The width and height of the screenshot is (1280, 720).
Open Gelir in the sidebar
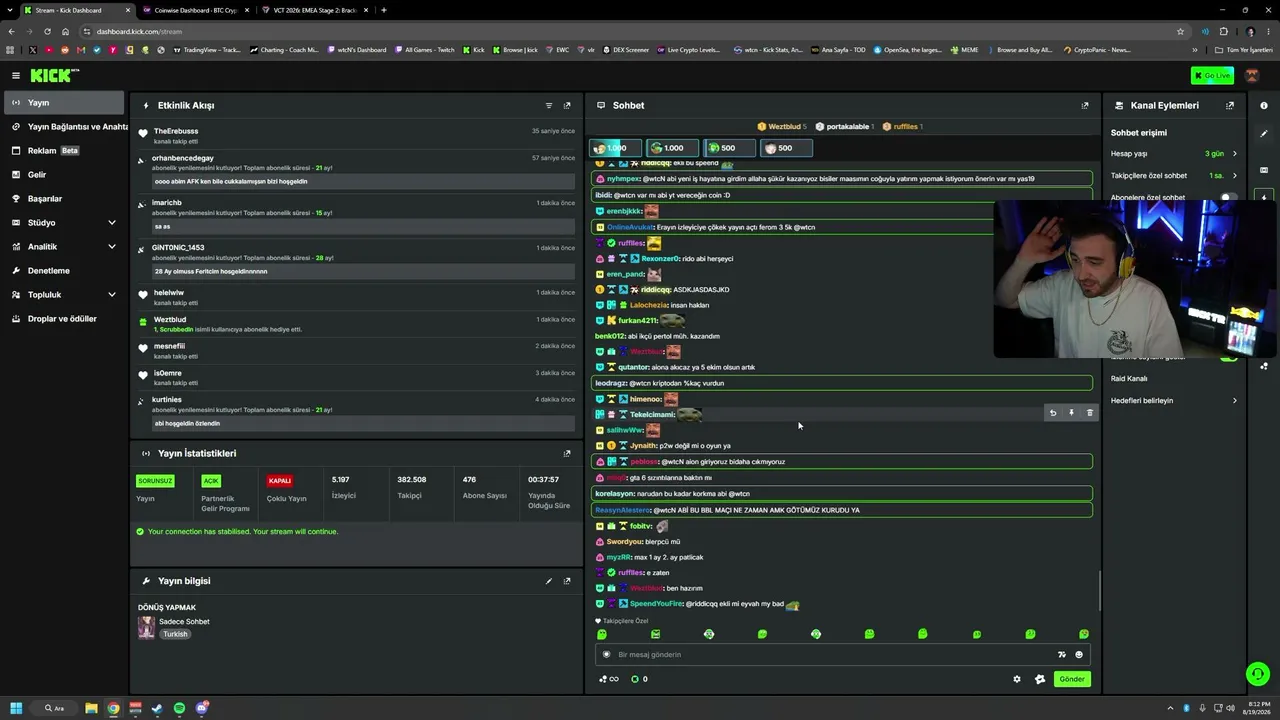click(64, 175)
